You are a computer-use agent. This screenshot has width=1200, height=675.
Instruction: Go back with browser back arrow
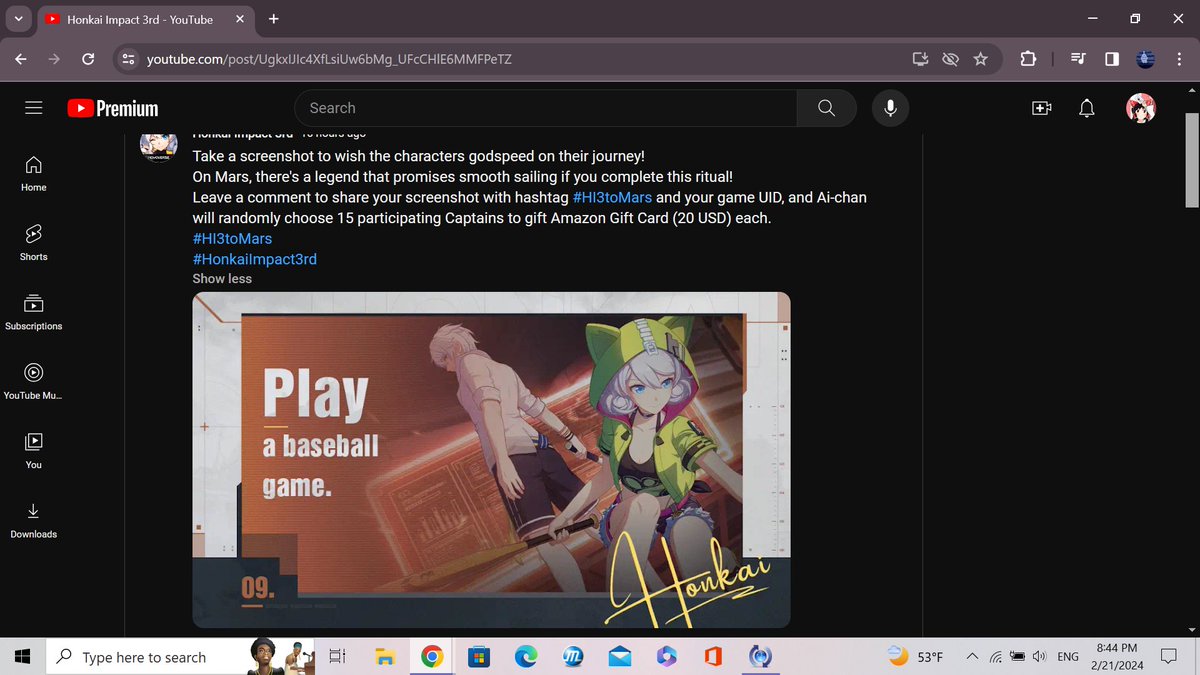click(x=21, y=59)
